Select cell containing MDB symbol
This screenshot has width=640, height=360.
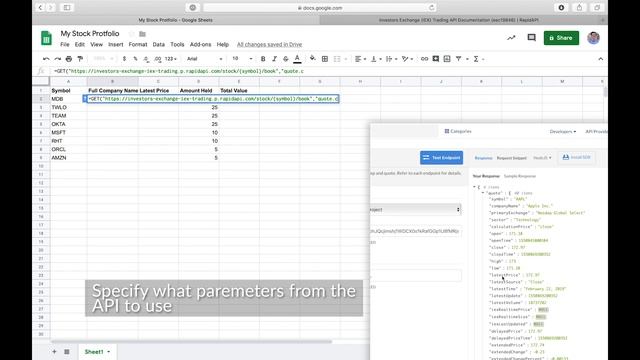[x=68, y=99]
